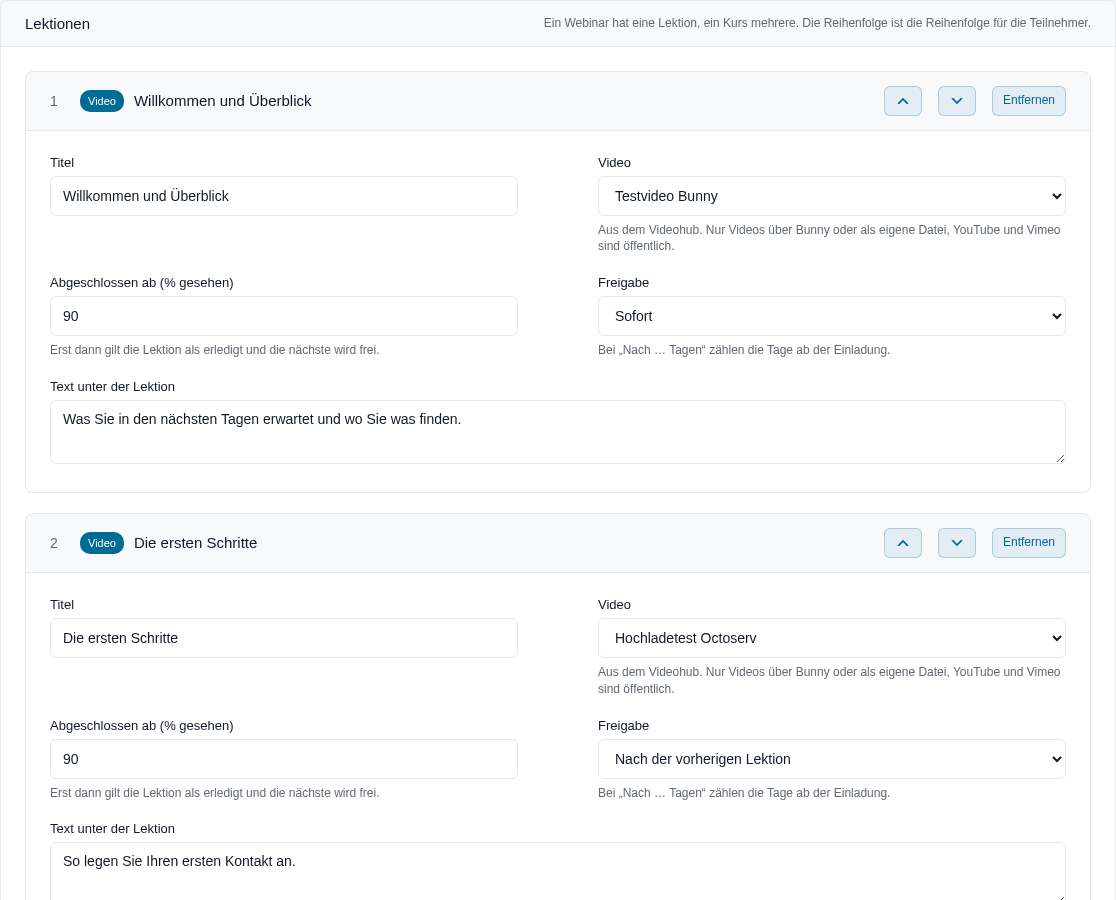Move lesson 1 Willkommen und Überblick down
This screenshot has height=900, width=1116.
(957, 101)
